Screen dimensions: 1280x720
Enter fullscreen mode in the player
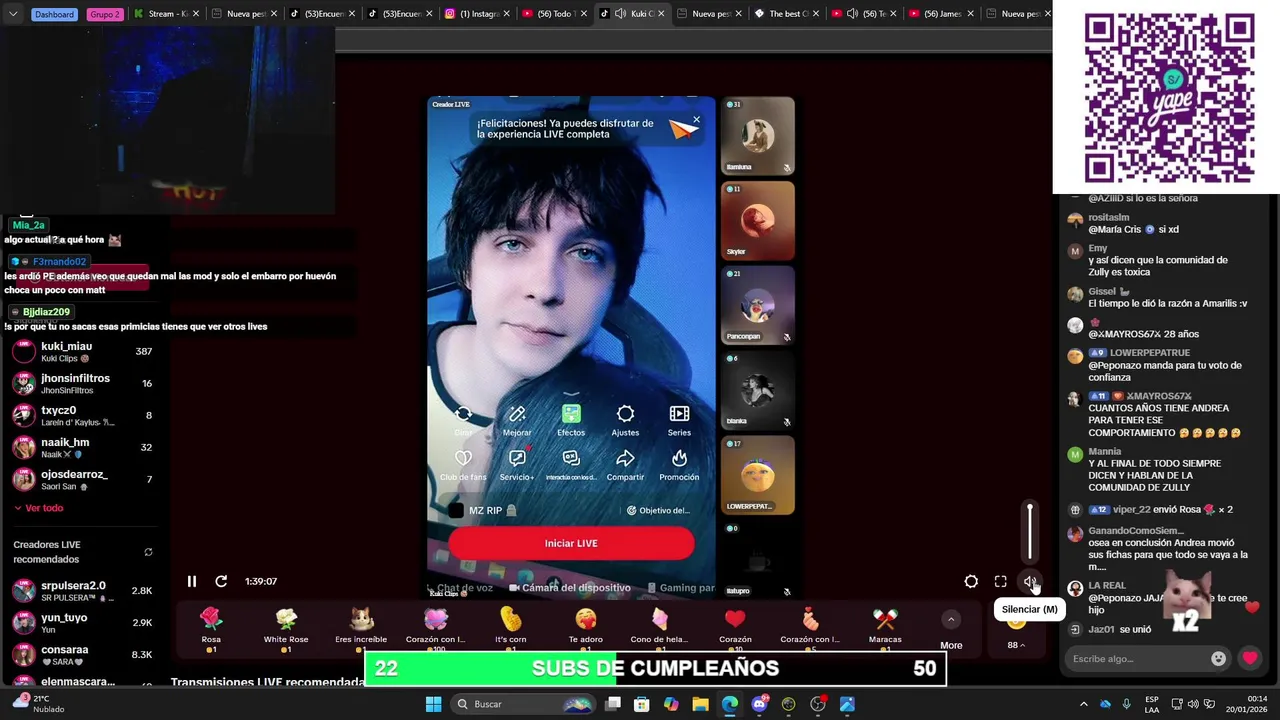point(1000,581)
